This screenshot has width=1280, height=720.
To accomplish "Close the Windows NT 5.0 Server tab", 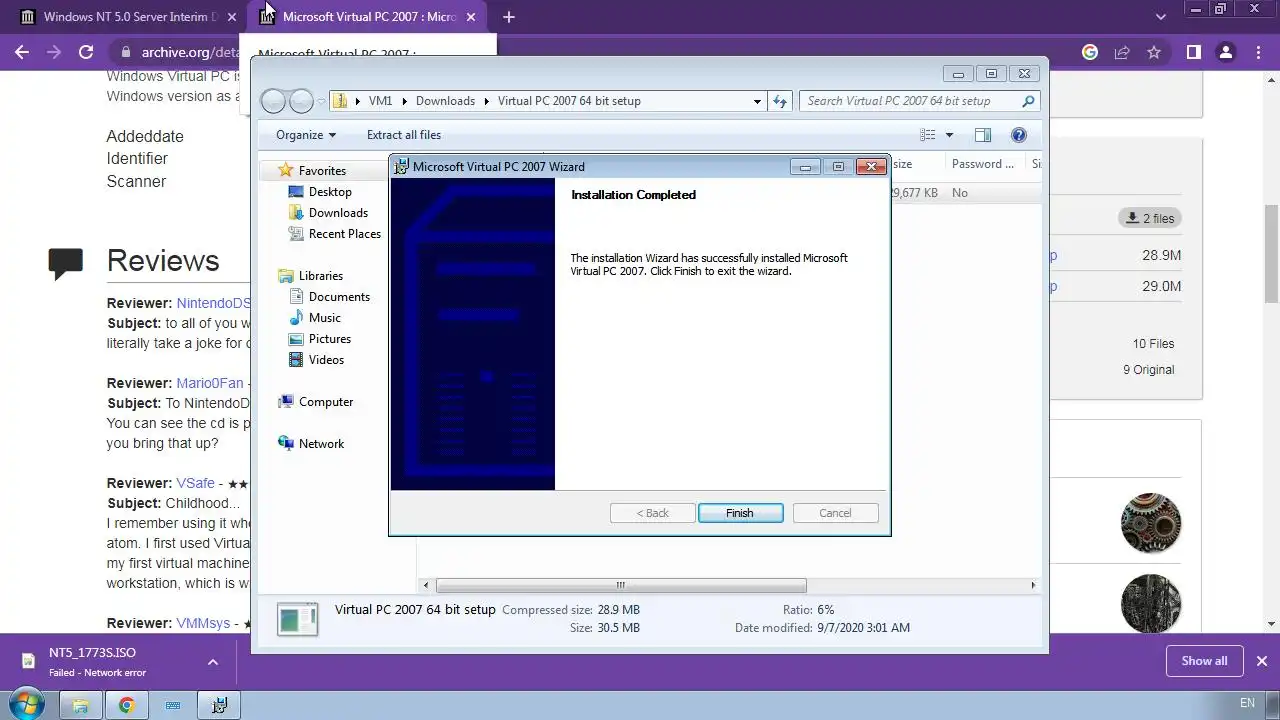I will 232,17.
